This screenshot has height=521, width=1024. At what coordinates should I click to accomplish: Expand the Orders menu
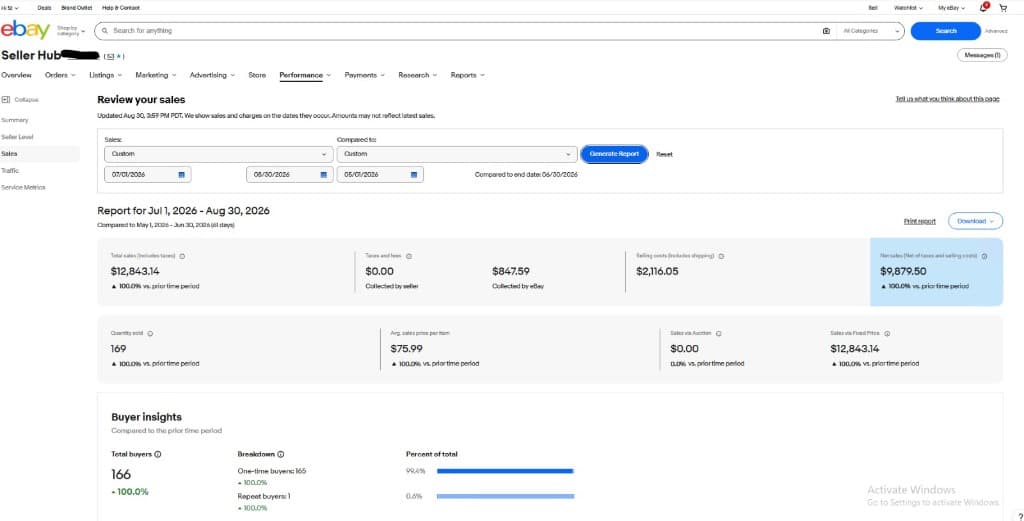60,75
